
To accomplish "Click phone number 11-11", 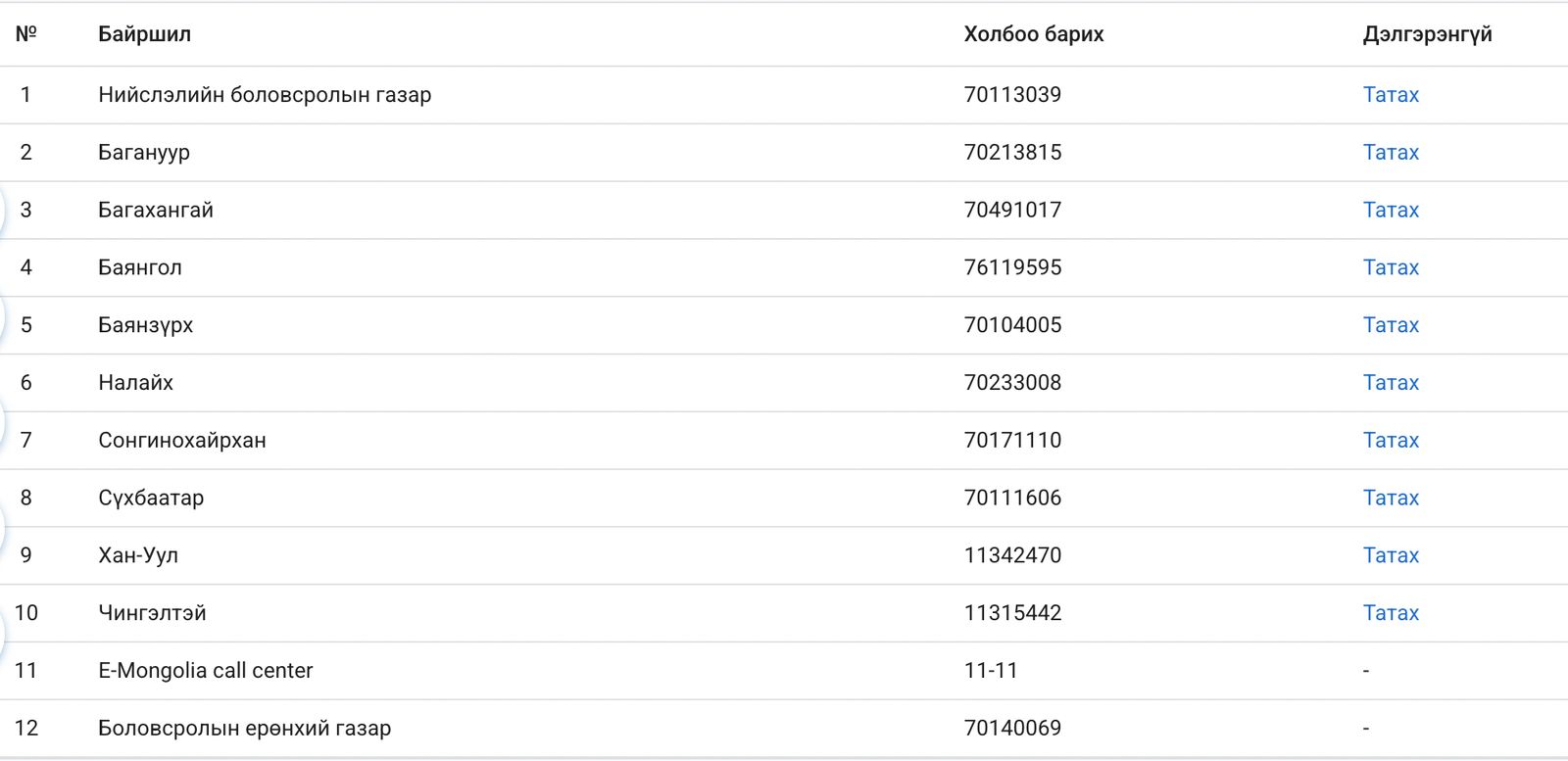I will click(x=991, y=671).
